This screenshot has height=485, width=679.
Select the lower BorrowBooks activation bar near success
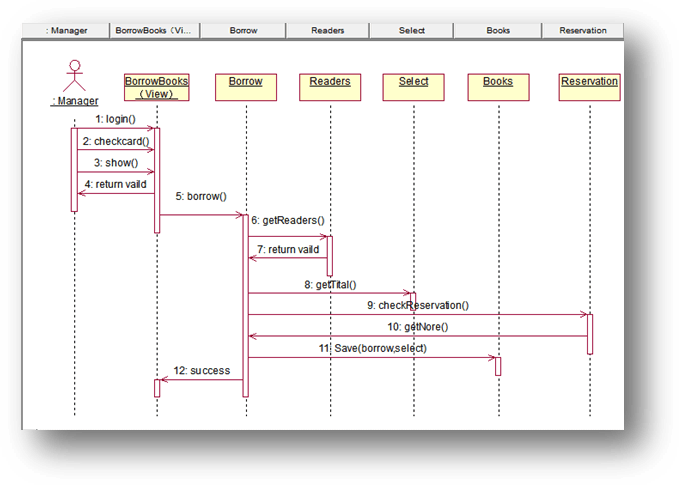(157, 388)
